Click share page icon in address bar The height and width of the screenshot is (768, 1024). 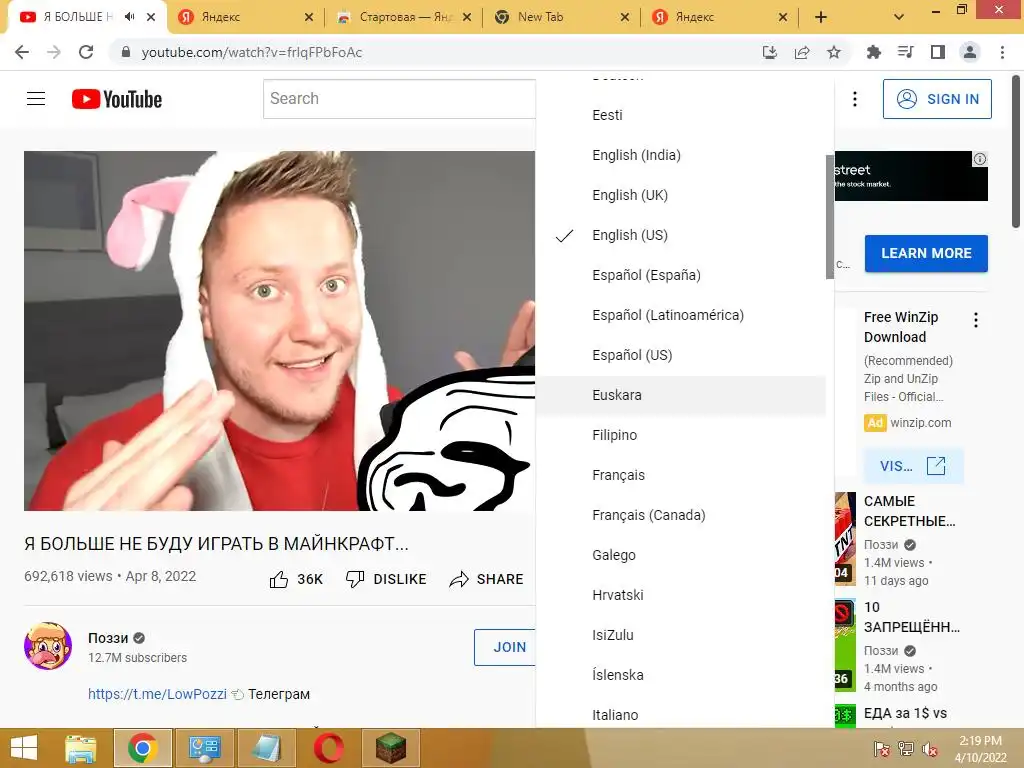pos(802,52)
